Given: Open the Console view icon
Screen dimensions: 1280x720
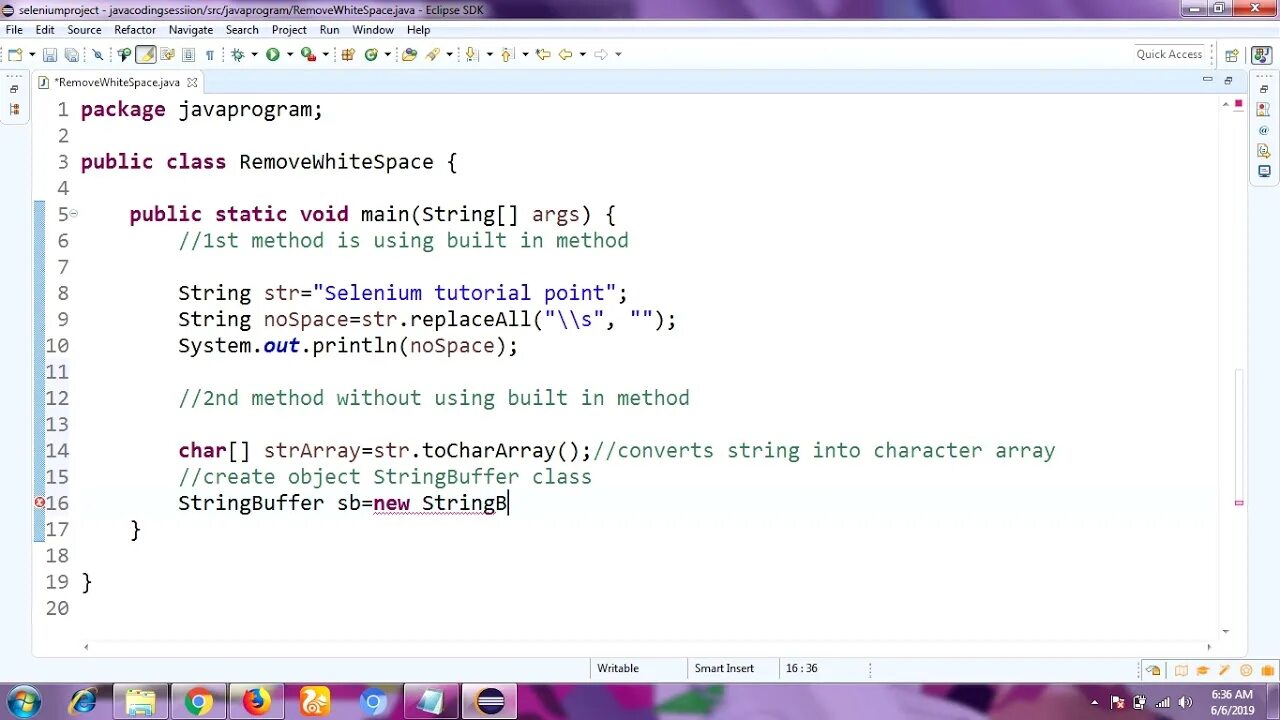Looking at the screenshot, I should tap(1264, 172).
